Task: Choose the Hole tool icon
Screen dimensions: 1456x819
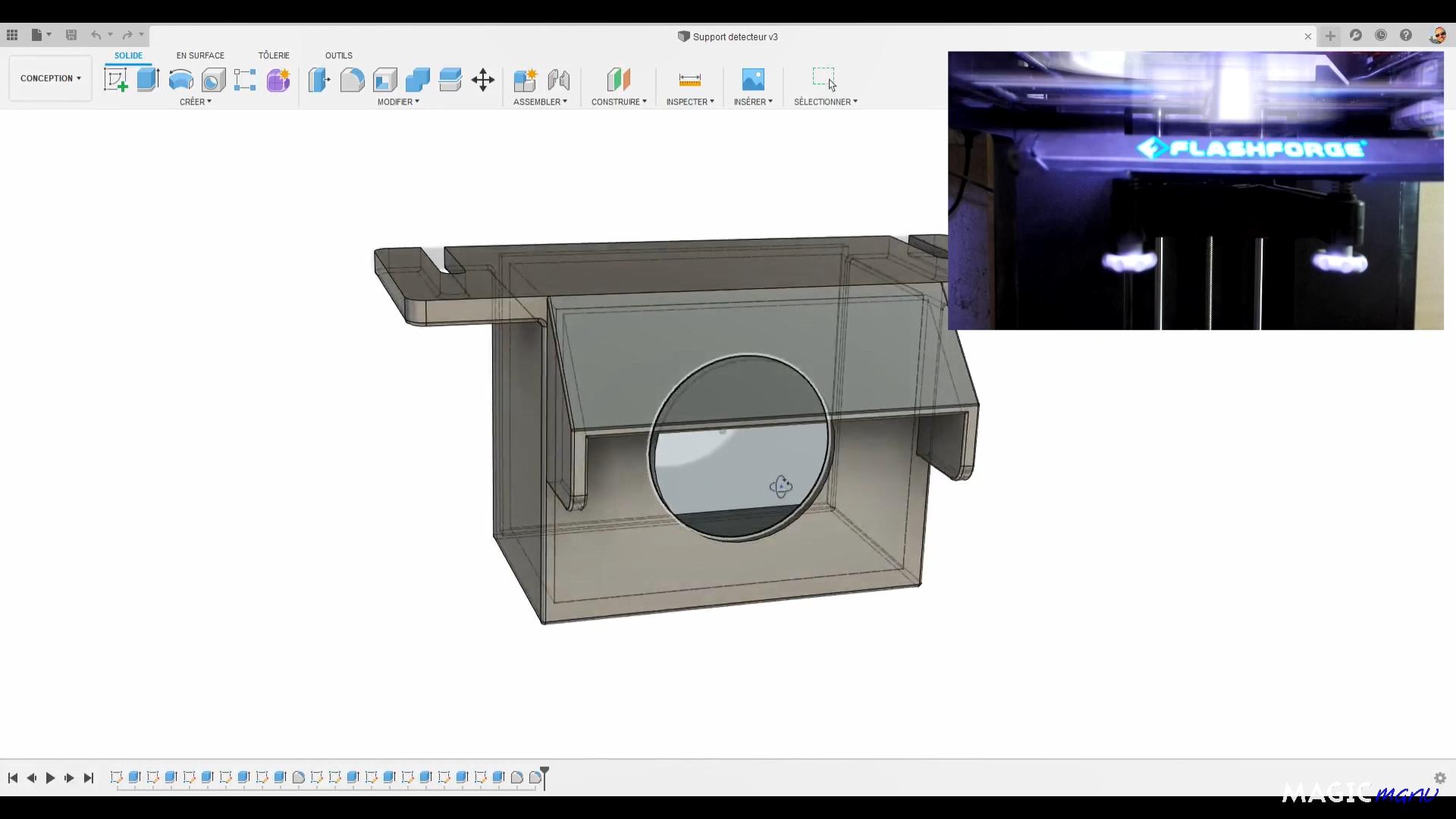Action: coord(213,80)
